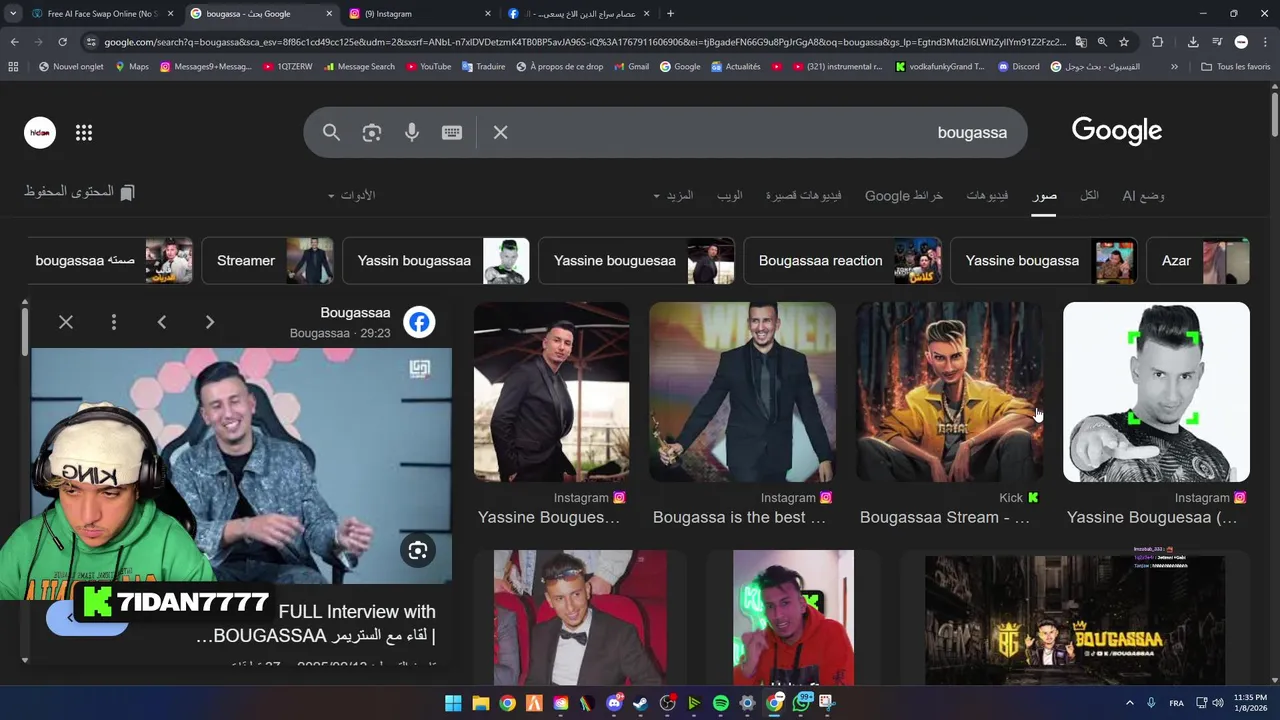1280x720 pixels.
Task: Open Bougassa is the best Instagram image
Action: point(742,392)
